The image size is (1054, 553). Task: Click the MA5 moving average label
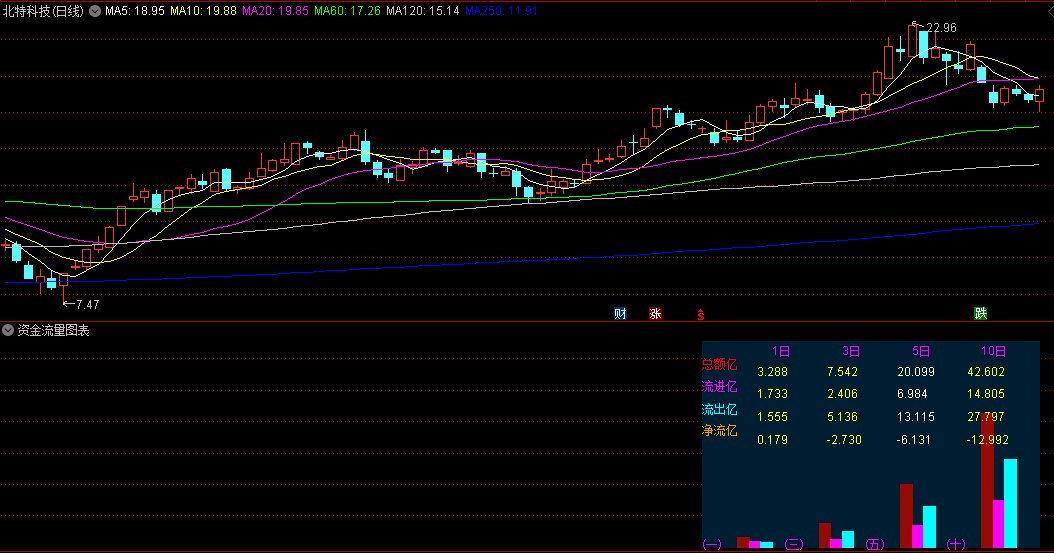pos(134,11)
